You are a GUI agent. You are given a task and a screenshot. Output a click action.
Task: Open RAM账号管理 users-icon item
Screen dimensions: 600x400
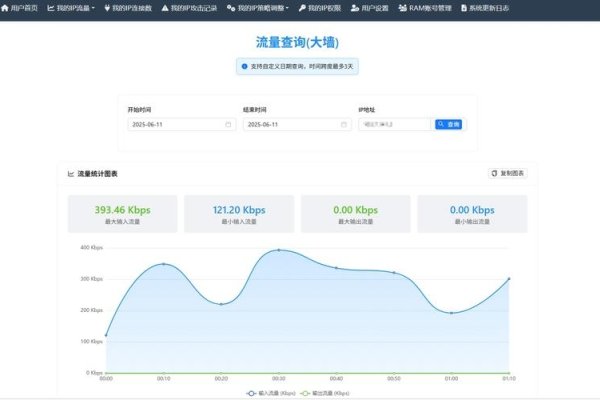click(425, 8)
